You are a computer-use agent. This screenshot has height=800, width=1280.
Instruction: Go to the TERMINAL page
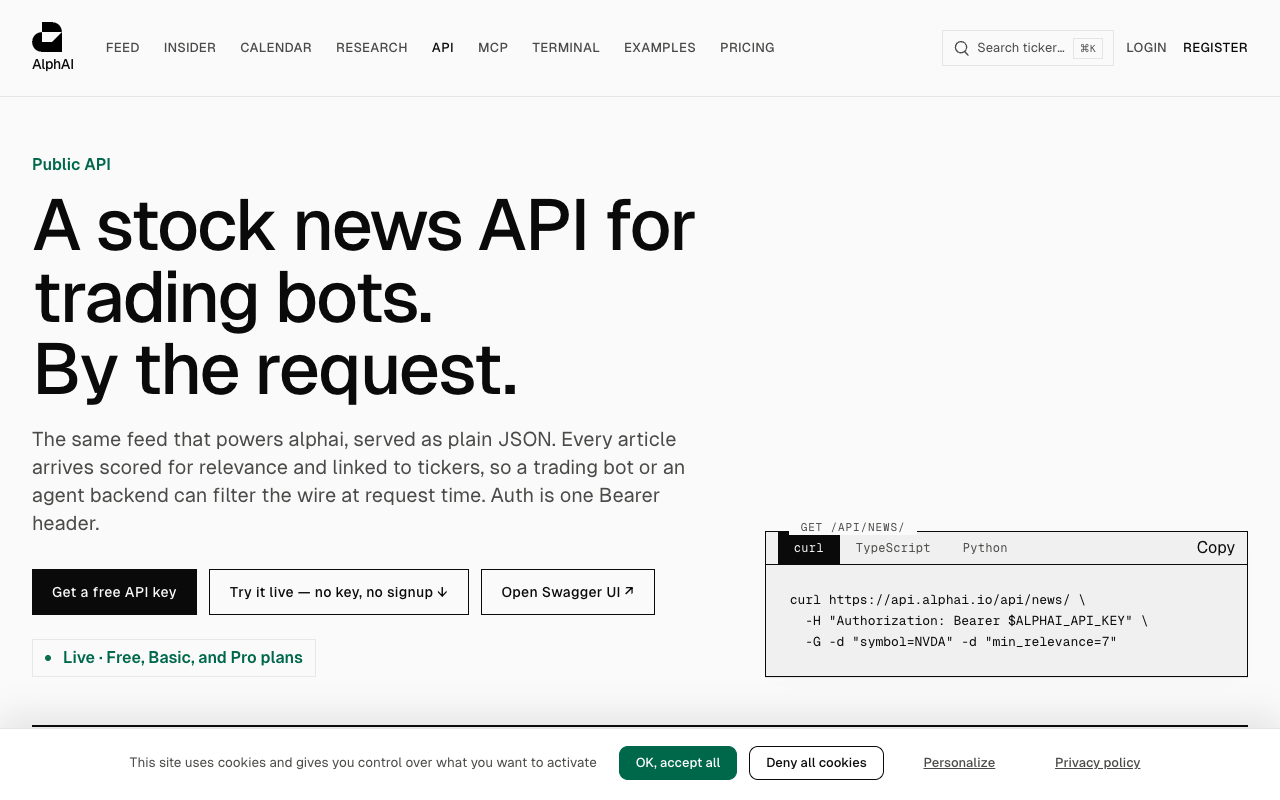(x=566, y=48)
